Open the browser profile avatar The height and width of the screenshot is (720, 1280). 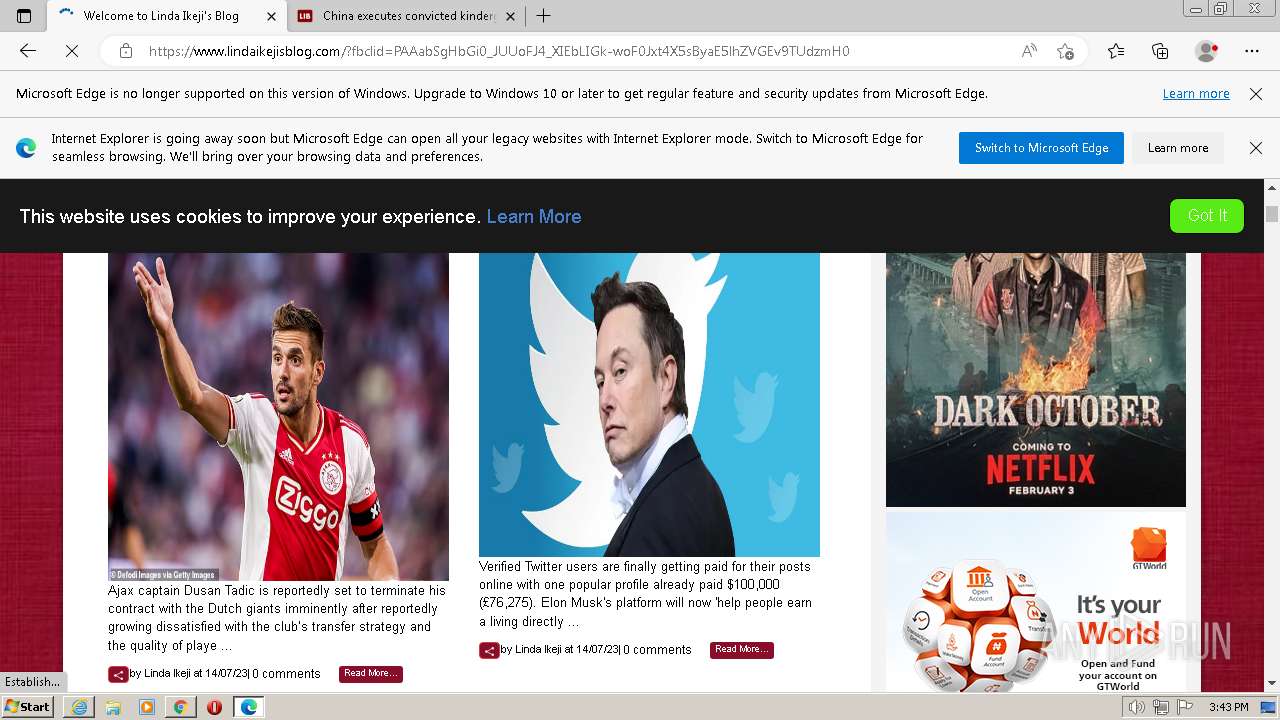tap(1207, 51)
